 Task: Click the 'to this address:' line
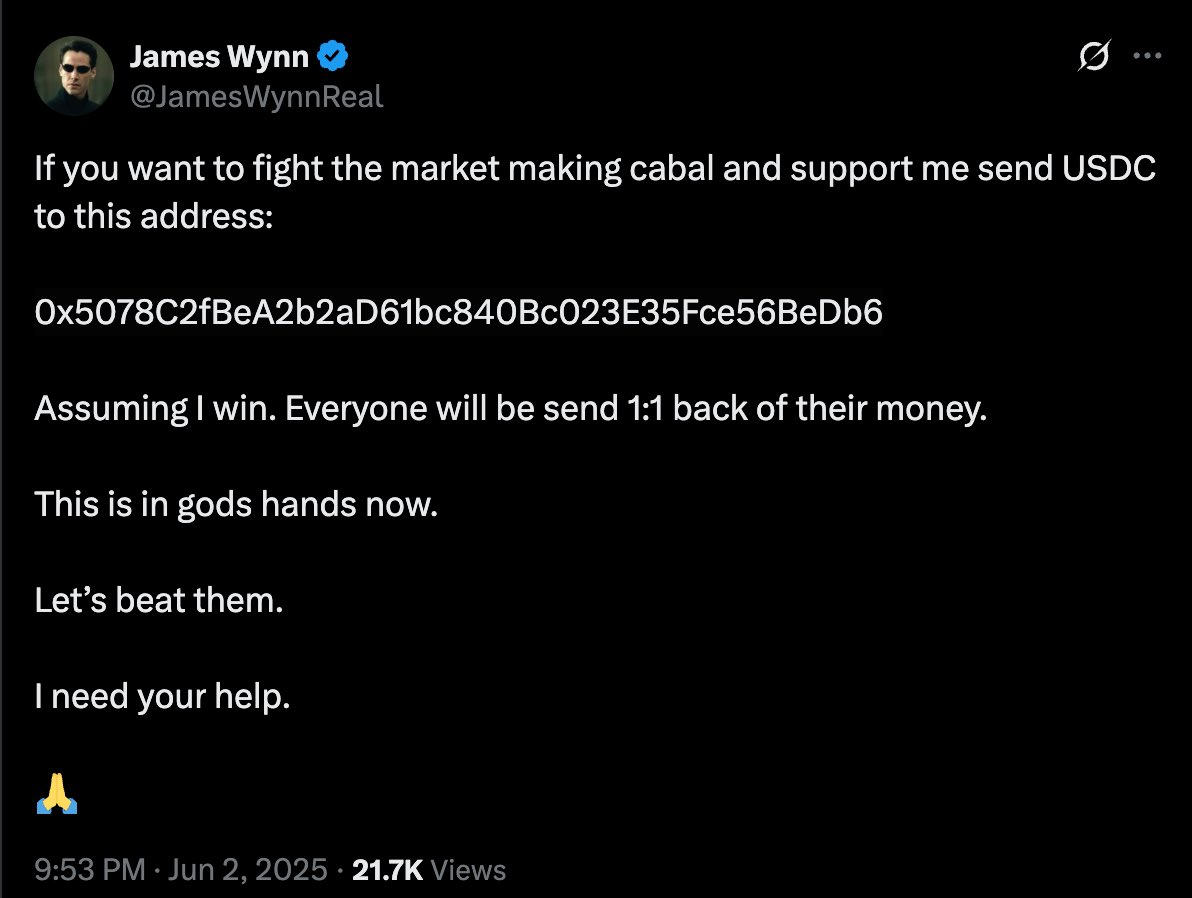pos(154,216)
